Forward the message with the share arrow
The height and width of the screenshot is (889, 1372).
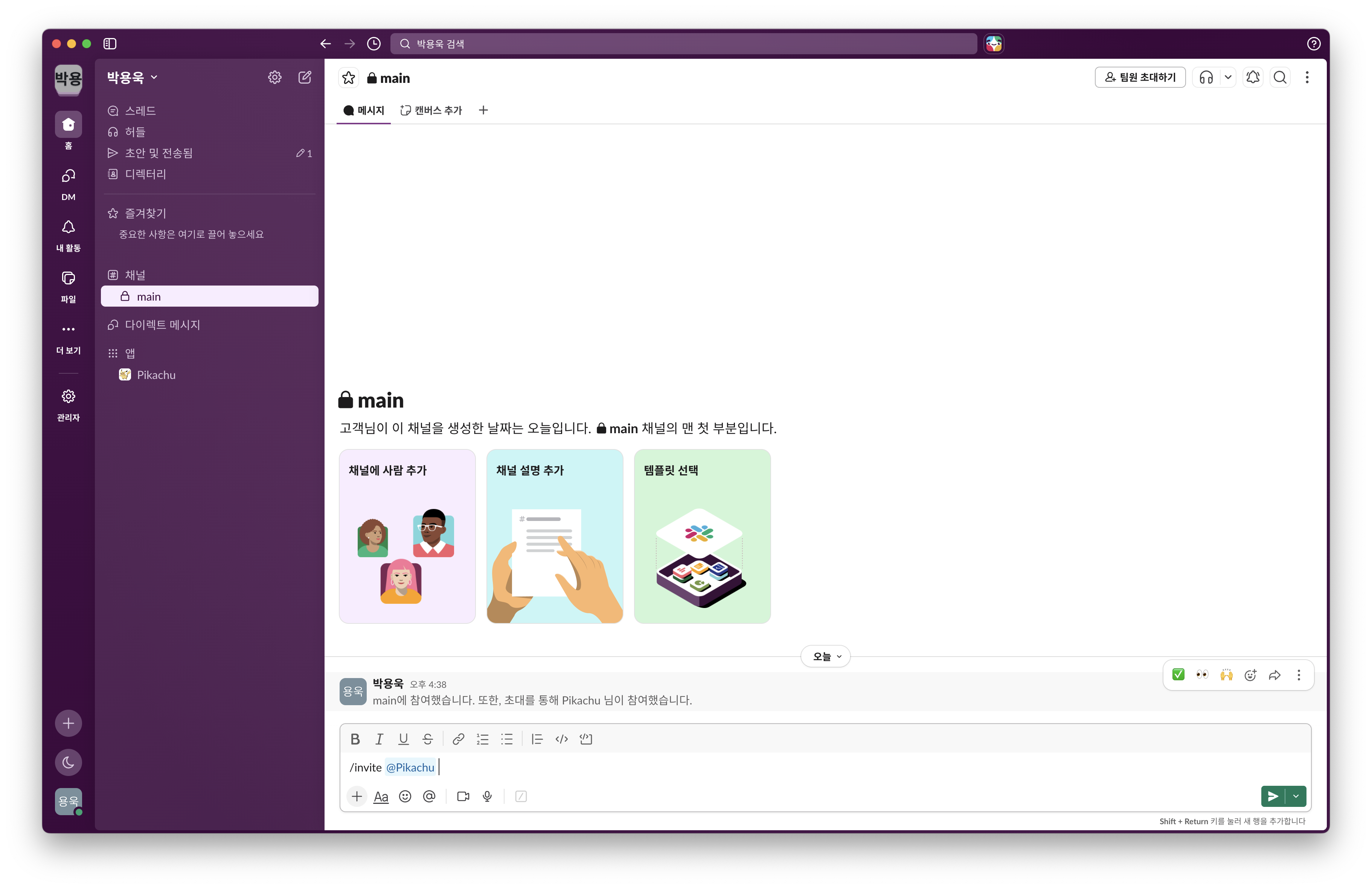pos(1274,675)
